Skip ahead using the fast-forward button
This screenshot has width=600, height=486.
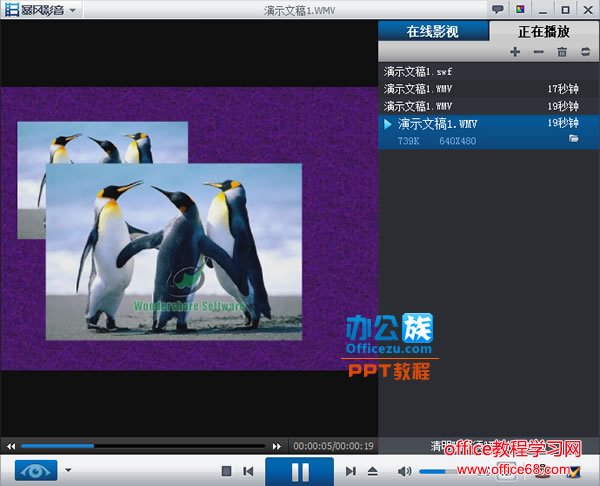click(276, 446)
